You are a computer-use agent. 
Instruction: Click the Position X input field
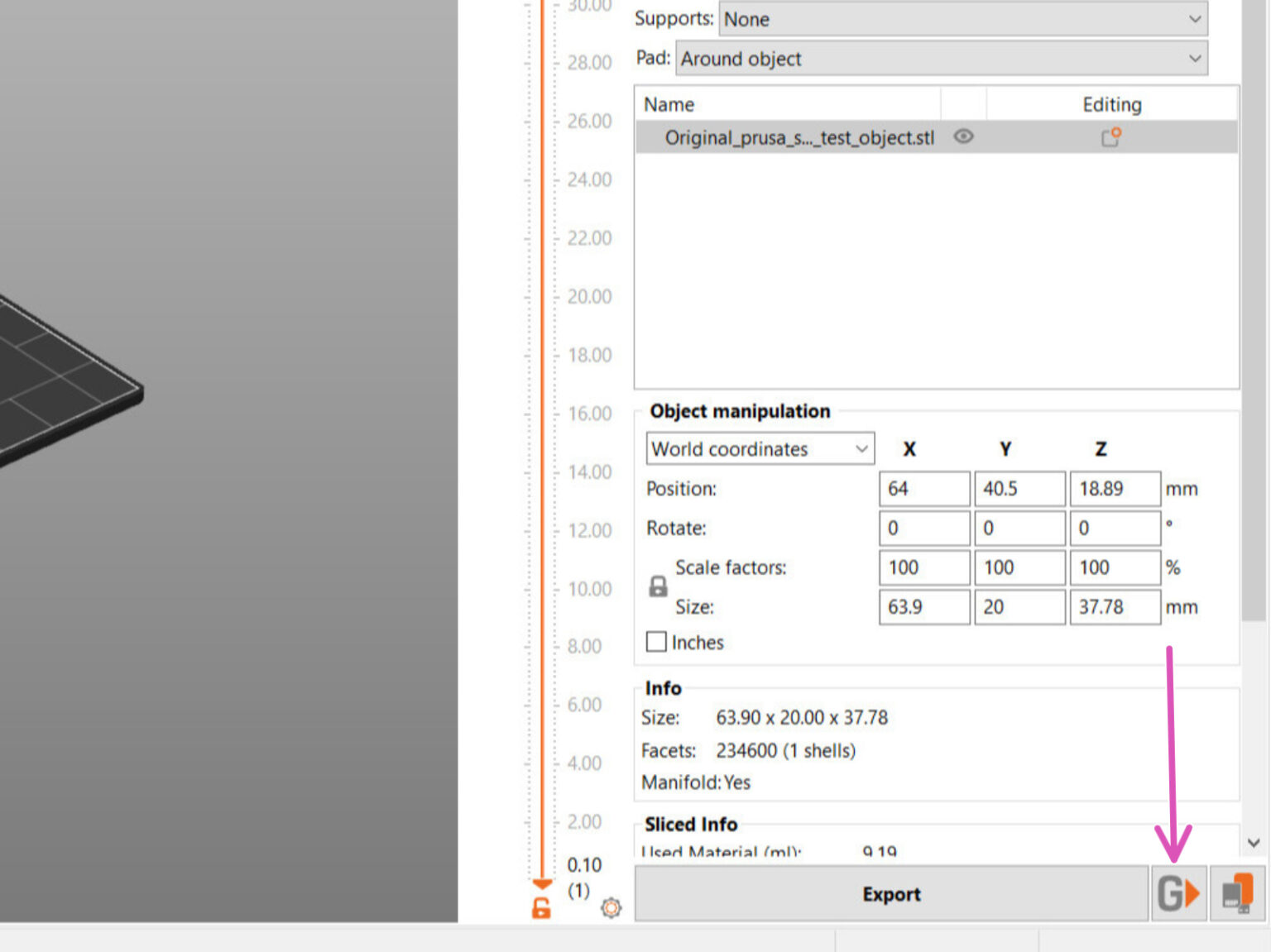(923, 489)
